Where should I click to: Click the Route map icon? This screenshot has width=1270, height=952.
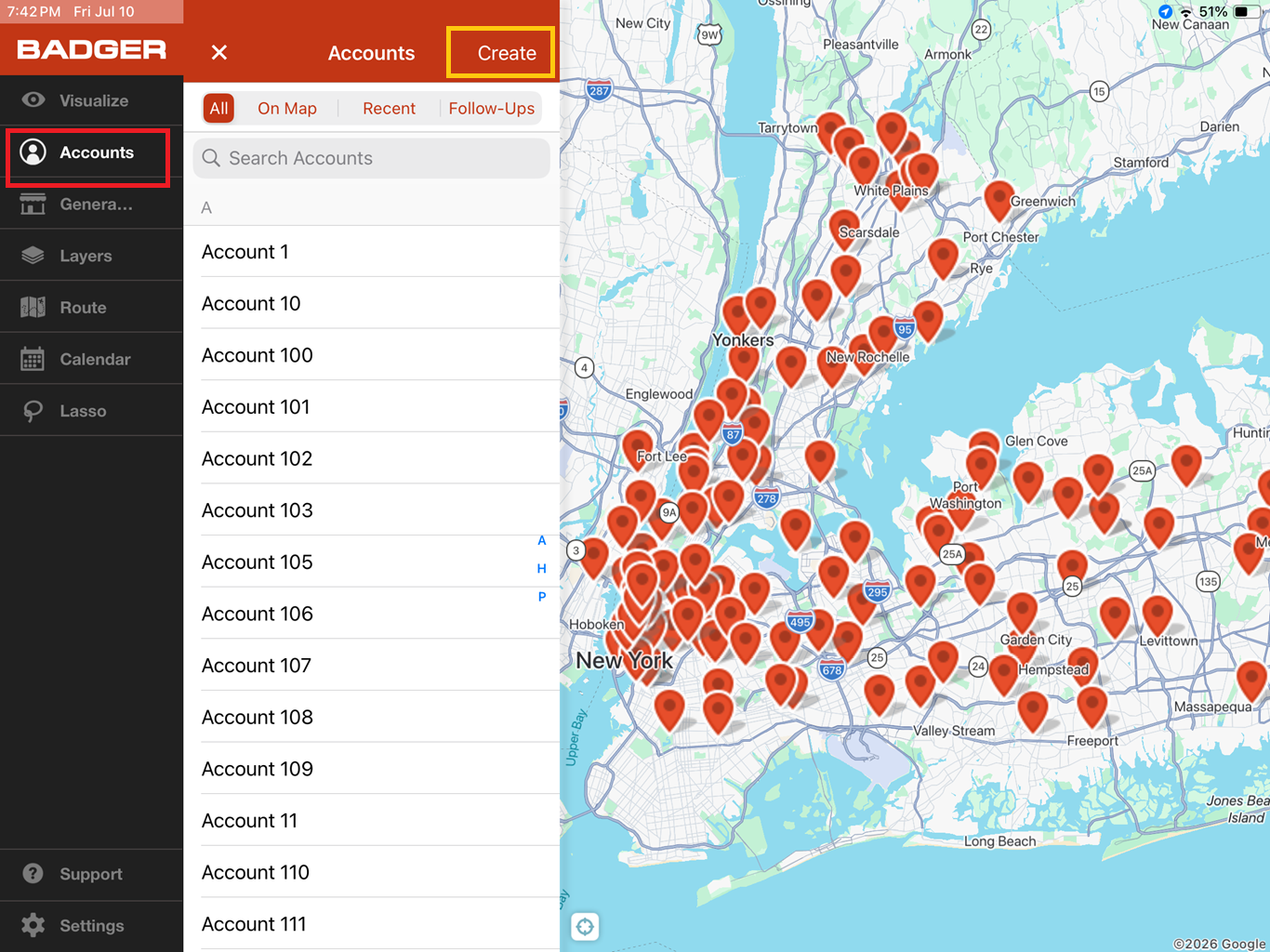(x=33, y=307)
